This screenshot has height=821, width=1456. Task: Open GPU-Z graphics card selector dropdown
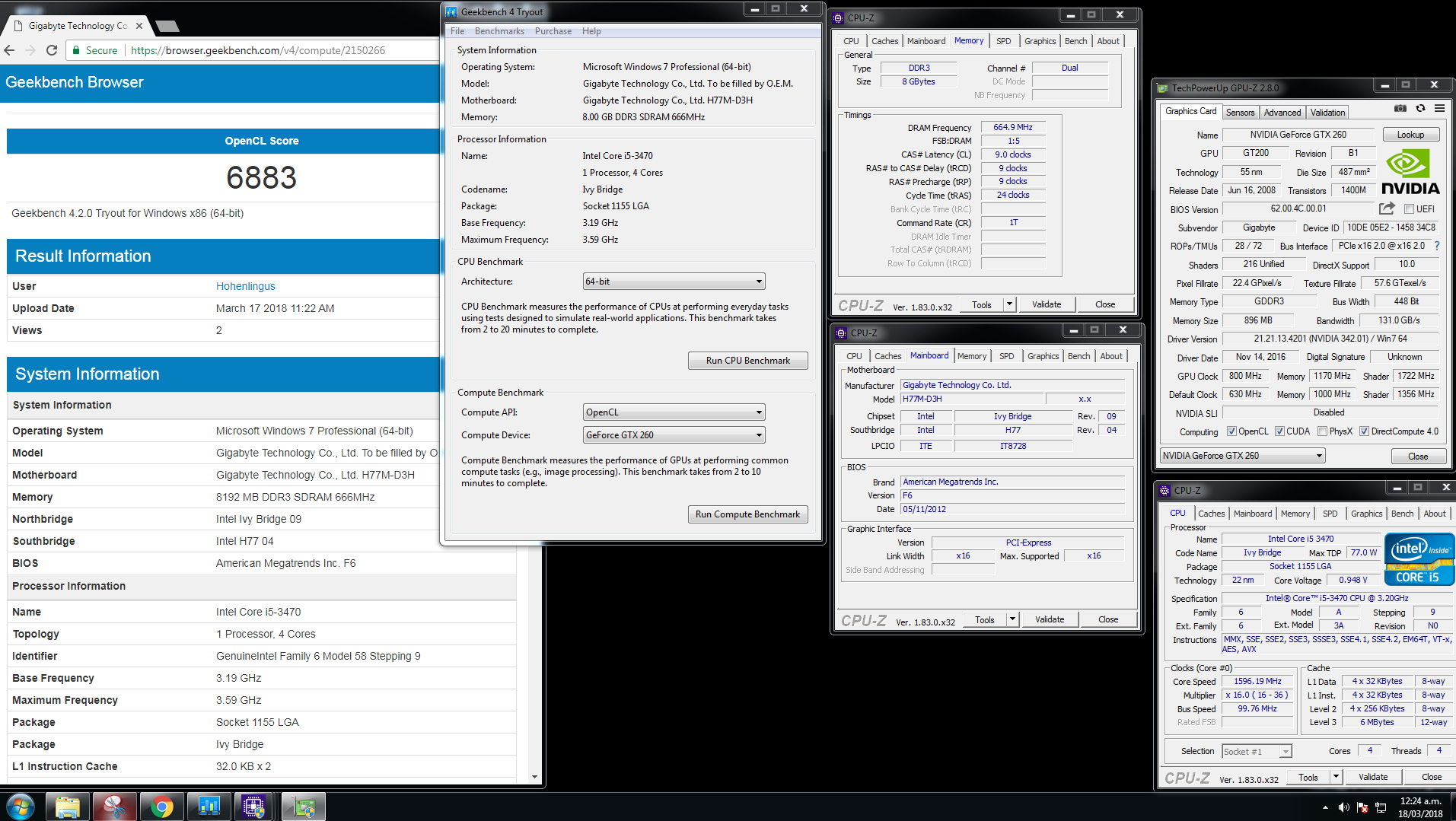pyautogui.click(x=1242, y=456)
